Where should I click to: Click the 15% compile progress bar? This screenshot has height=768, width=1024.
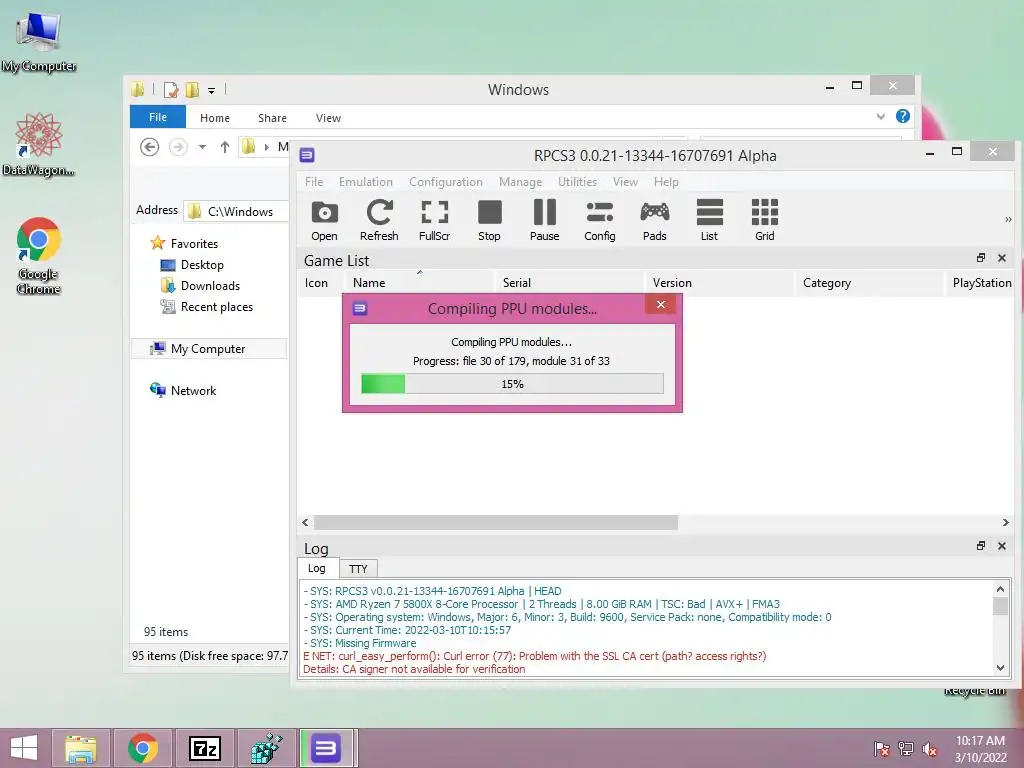pyautogui.click(x=513, y=384)
